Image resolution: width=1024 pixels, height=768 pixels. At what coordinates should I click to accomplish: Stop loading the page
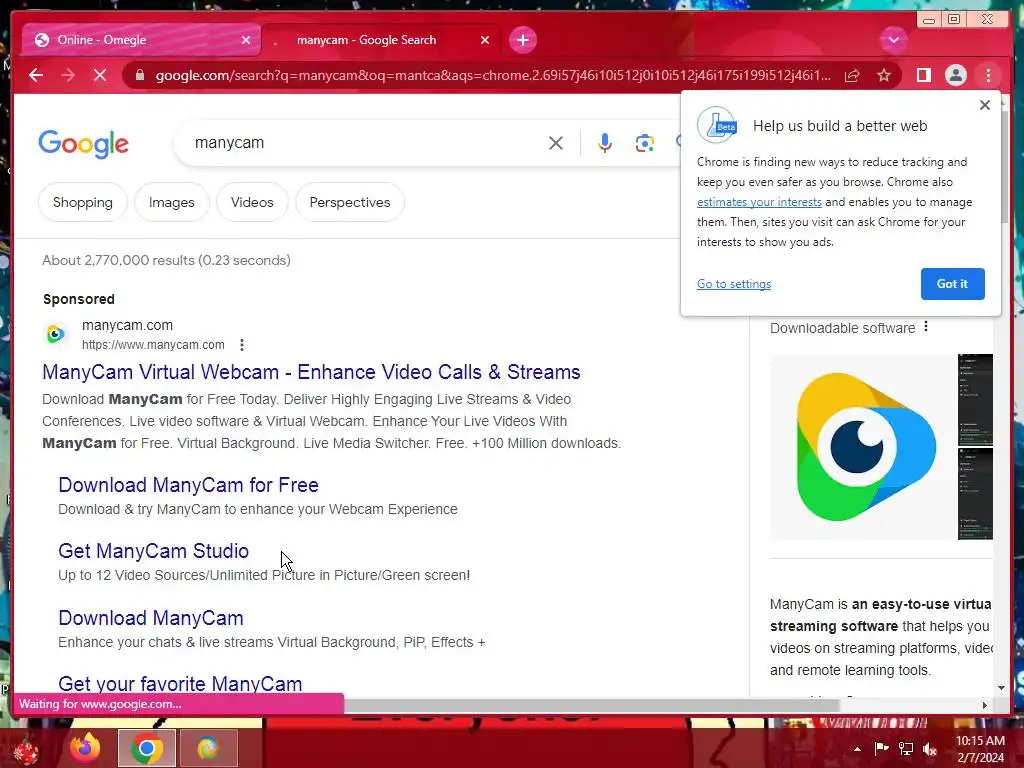point(100,75)
